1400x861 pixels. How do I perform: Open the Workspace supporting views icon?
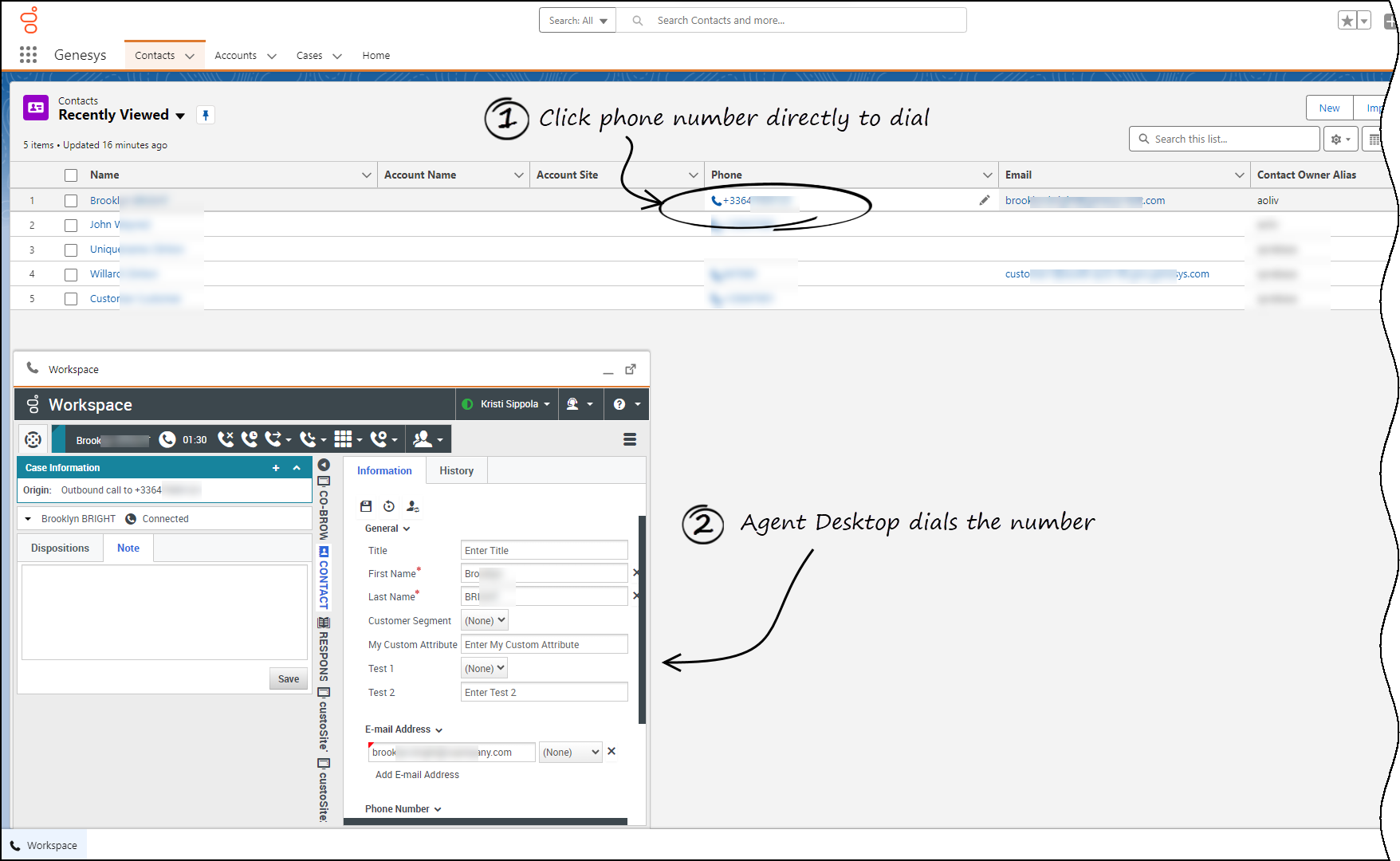point(33,439)
